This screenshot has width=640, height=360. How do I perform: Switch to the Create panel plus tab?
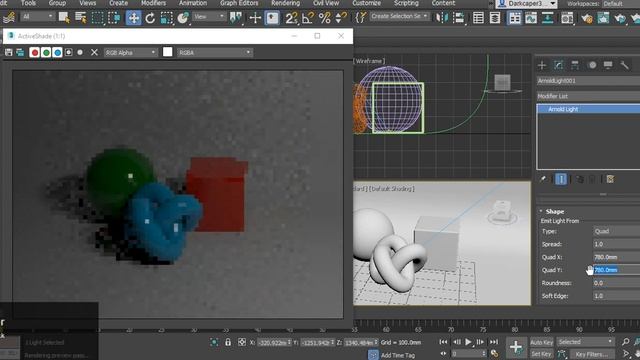click(542, 65)
